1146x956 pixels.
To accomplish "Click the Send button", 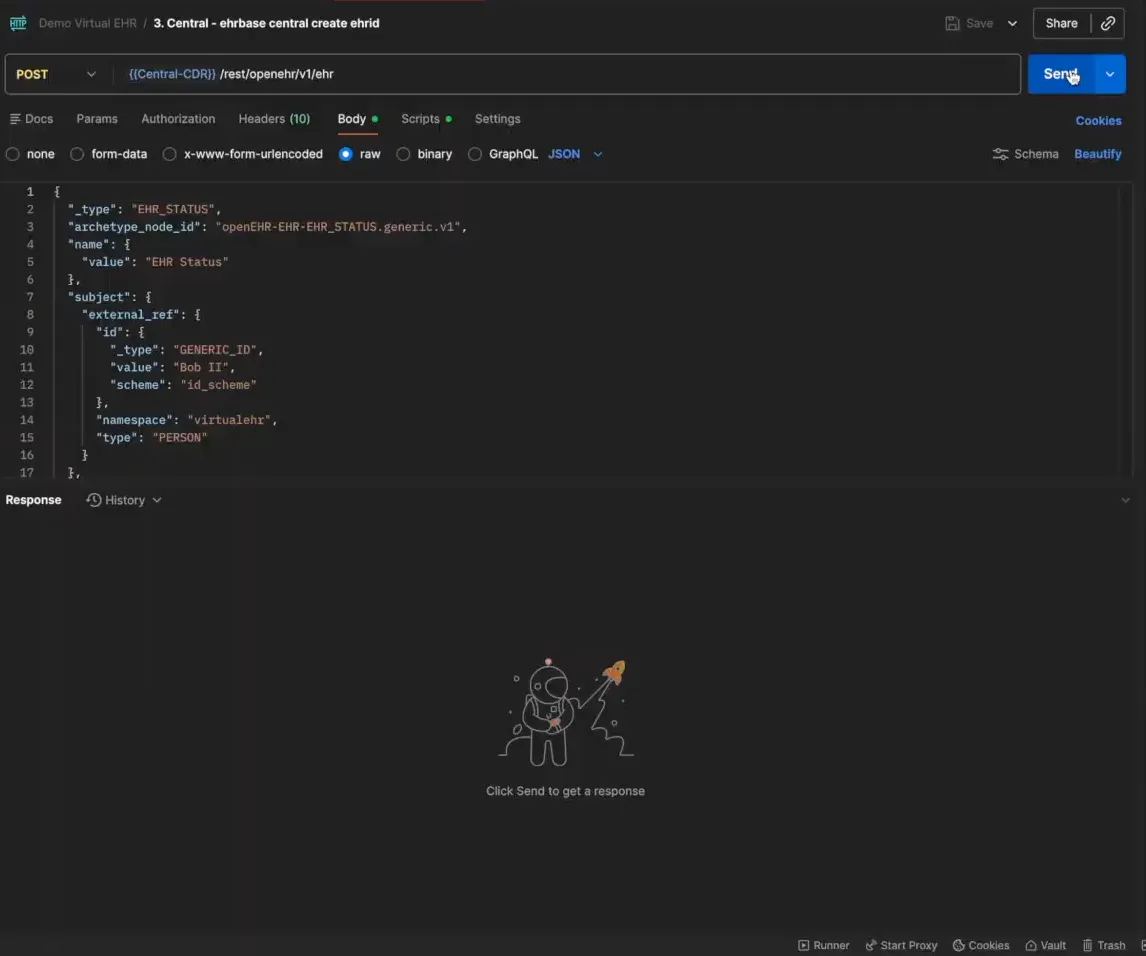I will 1061,74.
